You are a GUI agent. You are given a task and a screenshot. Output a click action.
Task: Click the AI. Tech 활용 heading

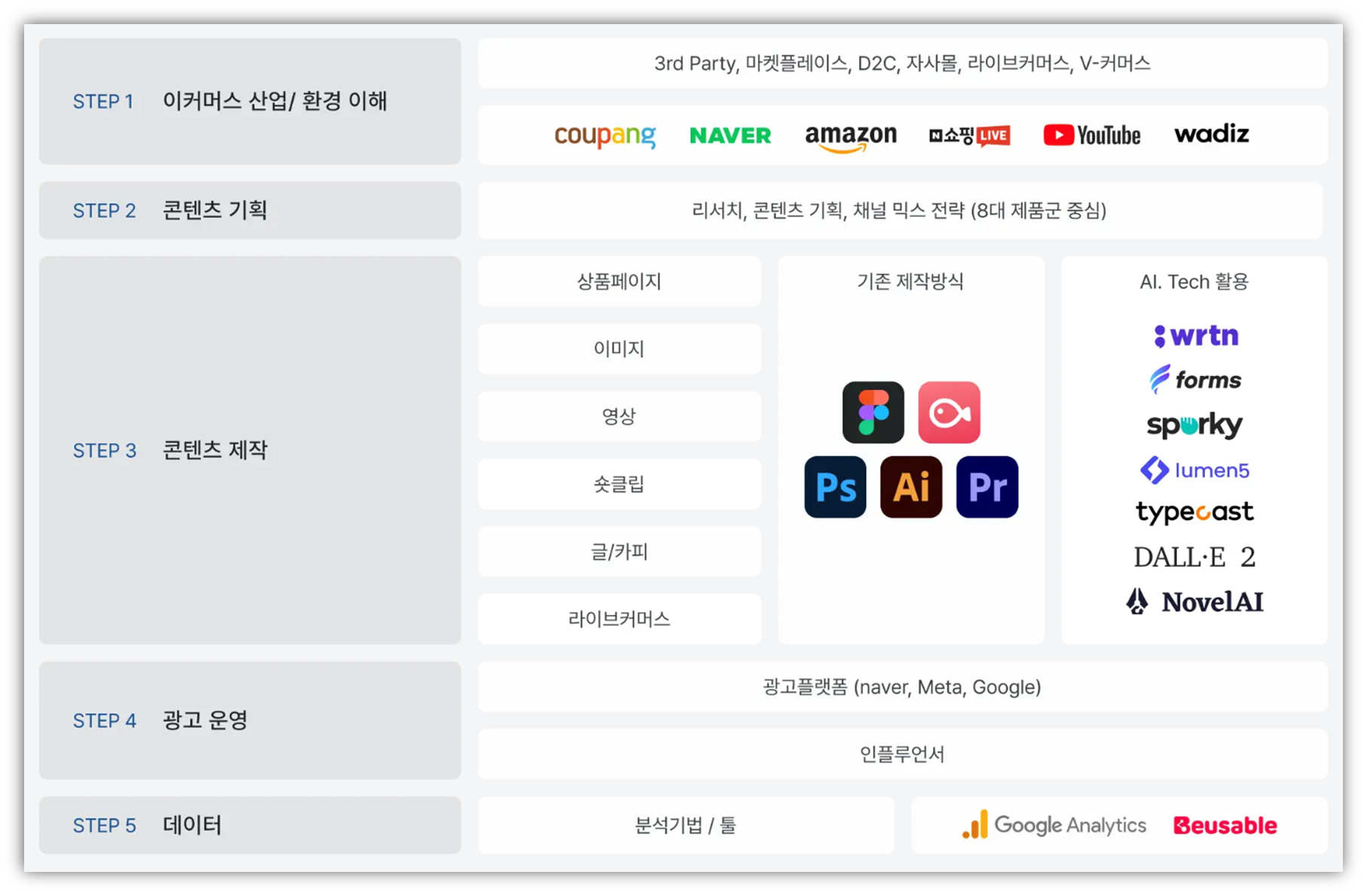1194,282
